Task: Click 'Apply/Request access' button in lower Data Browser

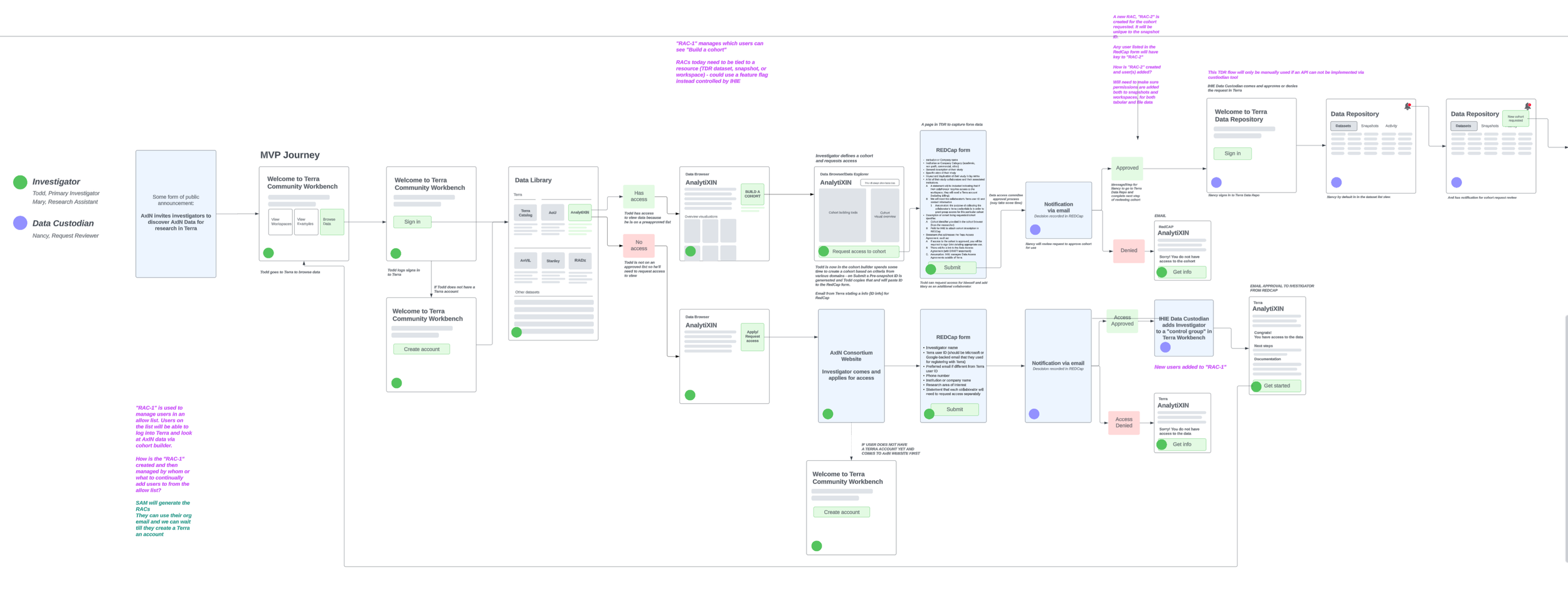Action: [752, 337]
